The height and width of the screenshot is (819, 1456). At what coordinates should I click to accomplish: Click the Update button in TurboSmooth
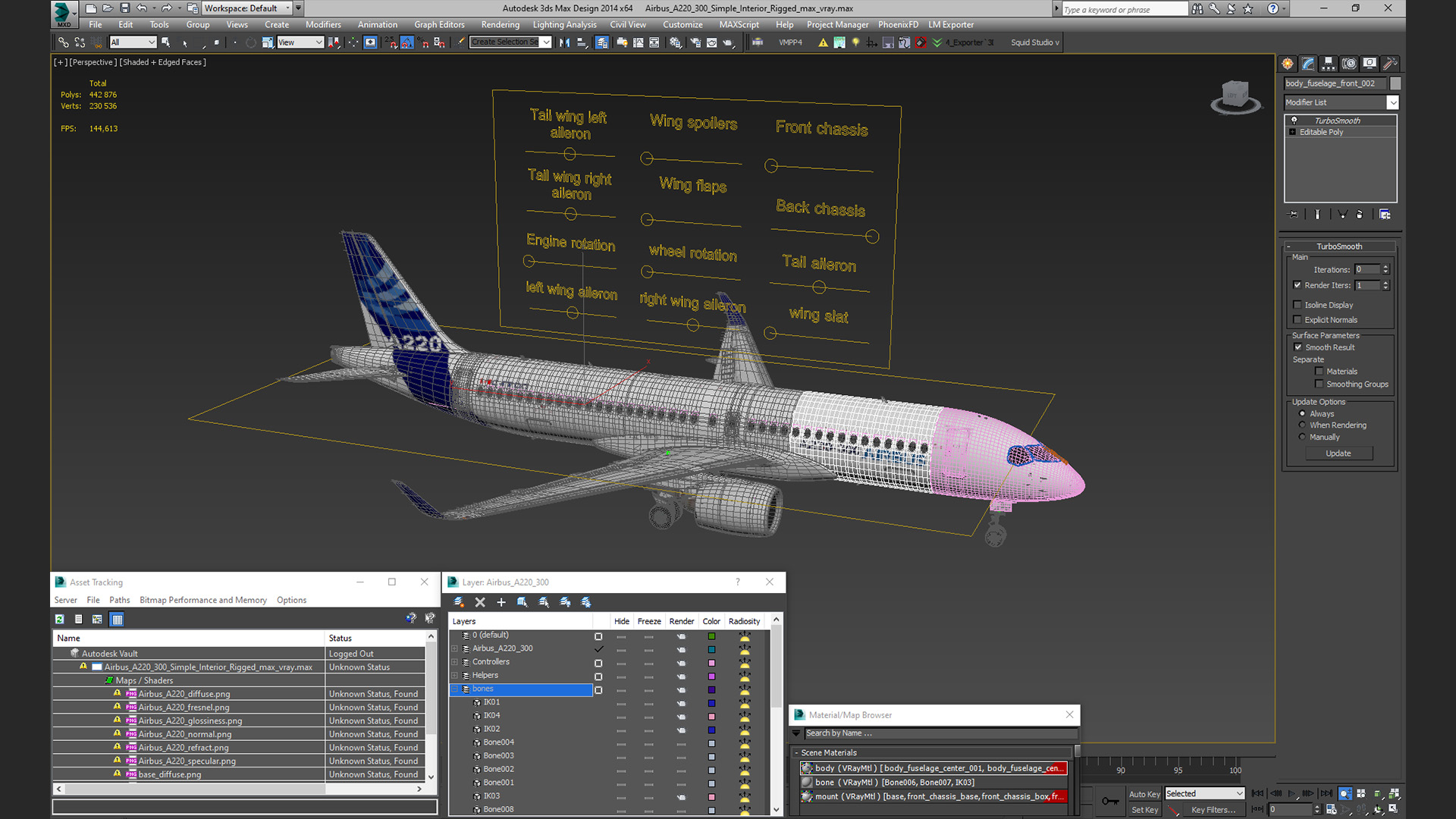pos(1338,453)
